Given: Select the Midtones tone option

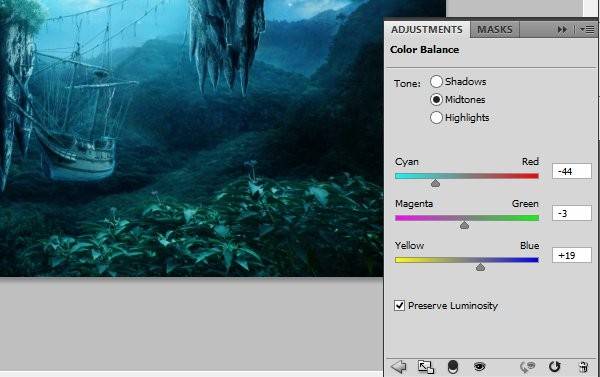Looking at the screenshot, I should (436, 100).
